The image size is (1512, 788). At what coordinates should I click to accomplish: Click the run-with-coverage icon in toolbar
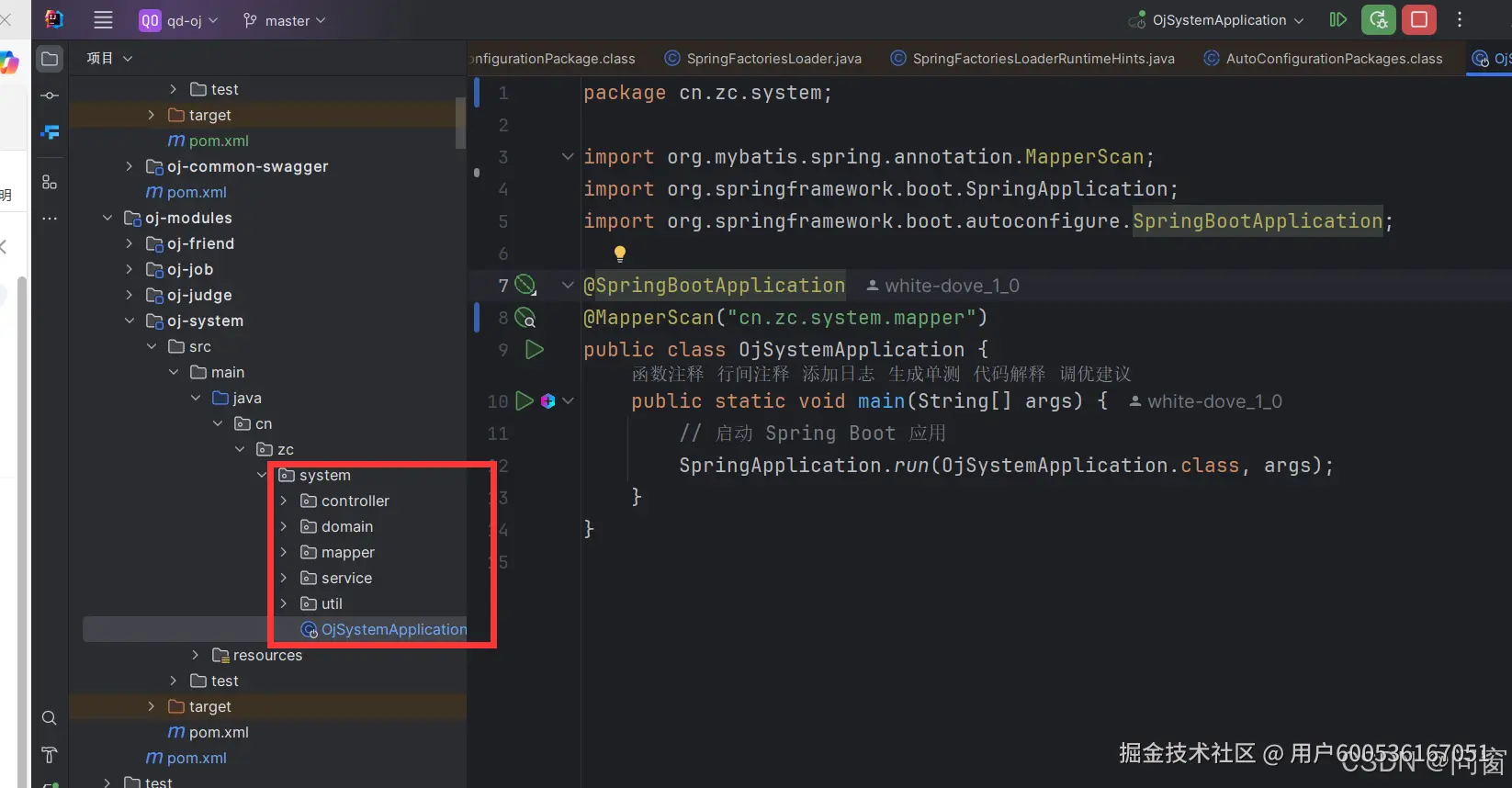tap(1337, 19)
